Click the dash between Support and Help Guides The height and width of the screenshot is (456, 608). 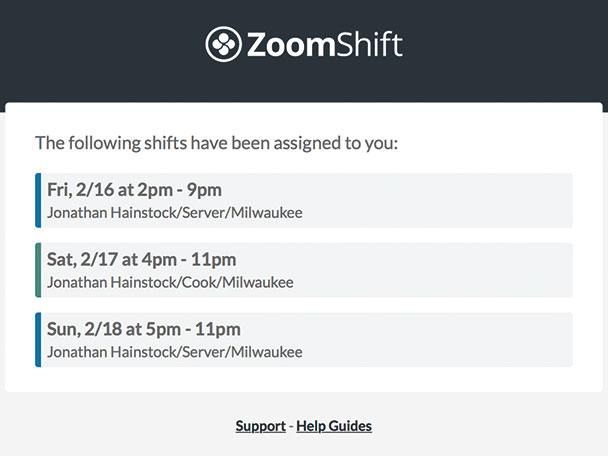[x=291, y=426]
